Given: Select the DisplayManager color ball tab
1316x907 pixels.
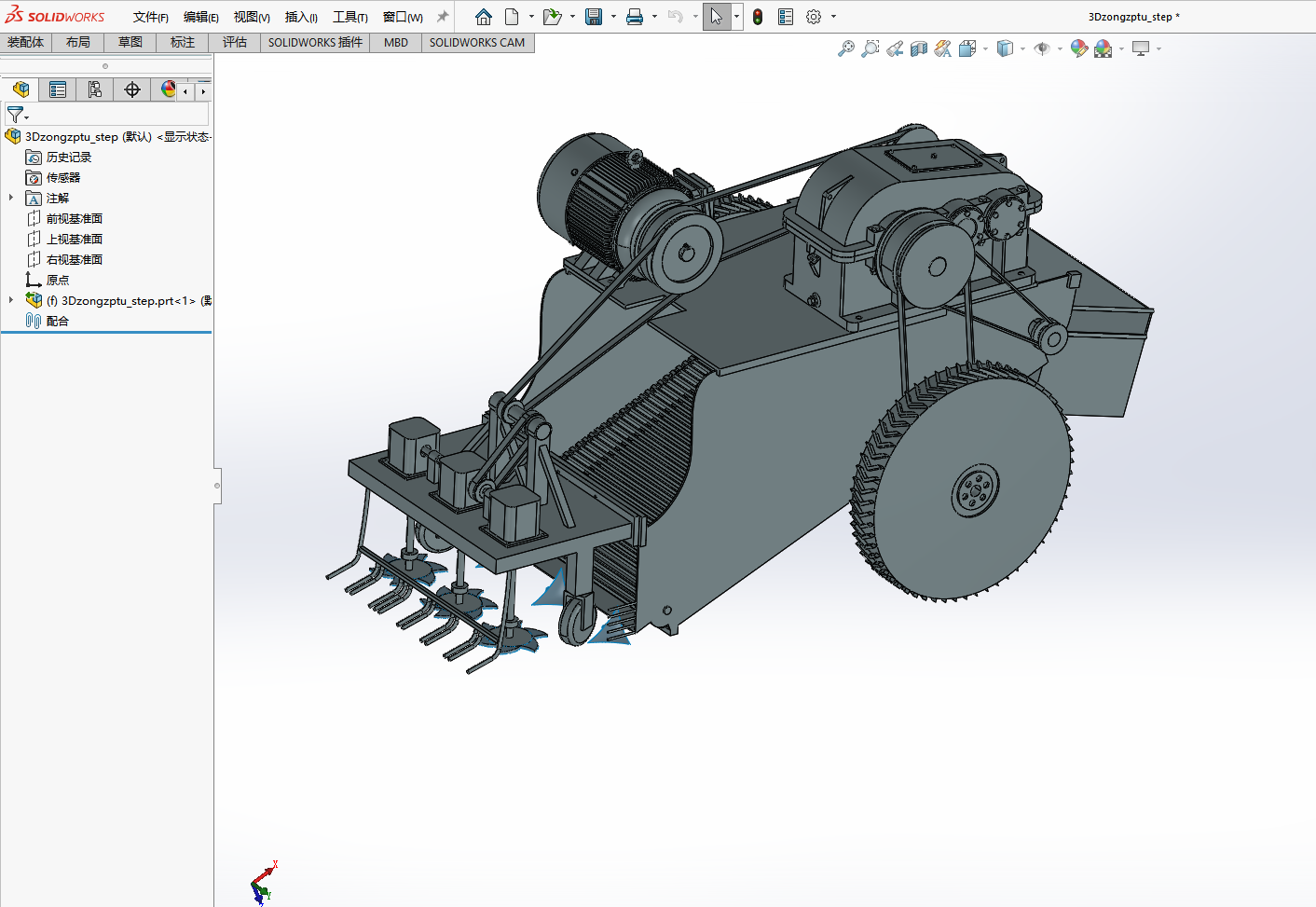Looking at the screenshot, I should click(168, 89).
